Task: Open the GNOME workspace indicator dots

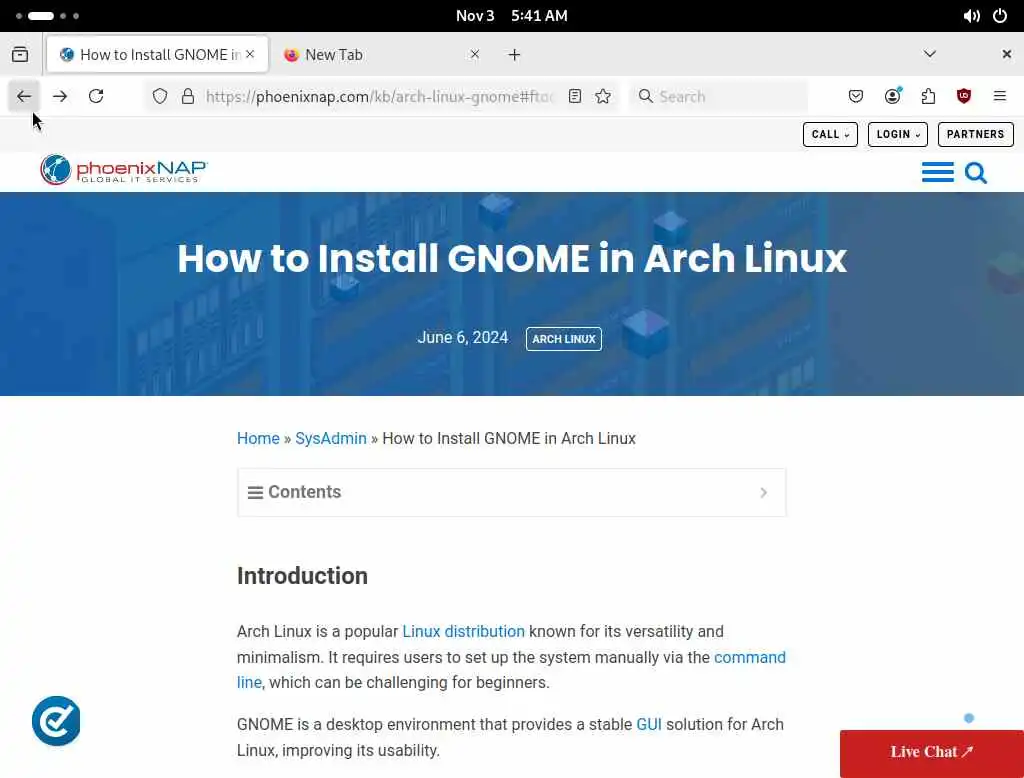Action: pos(48,16)
